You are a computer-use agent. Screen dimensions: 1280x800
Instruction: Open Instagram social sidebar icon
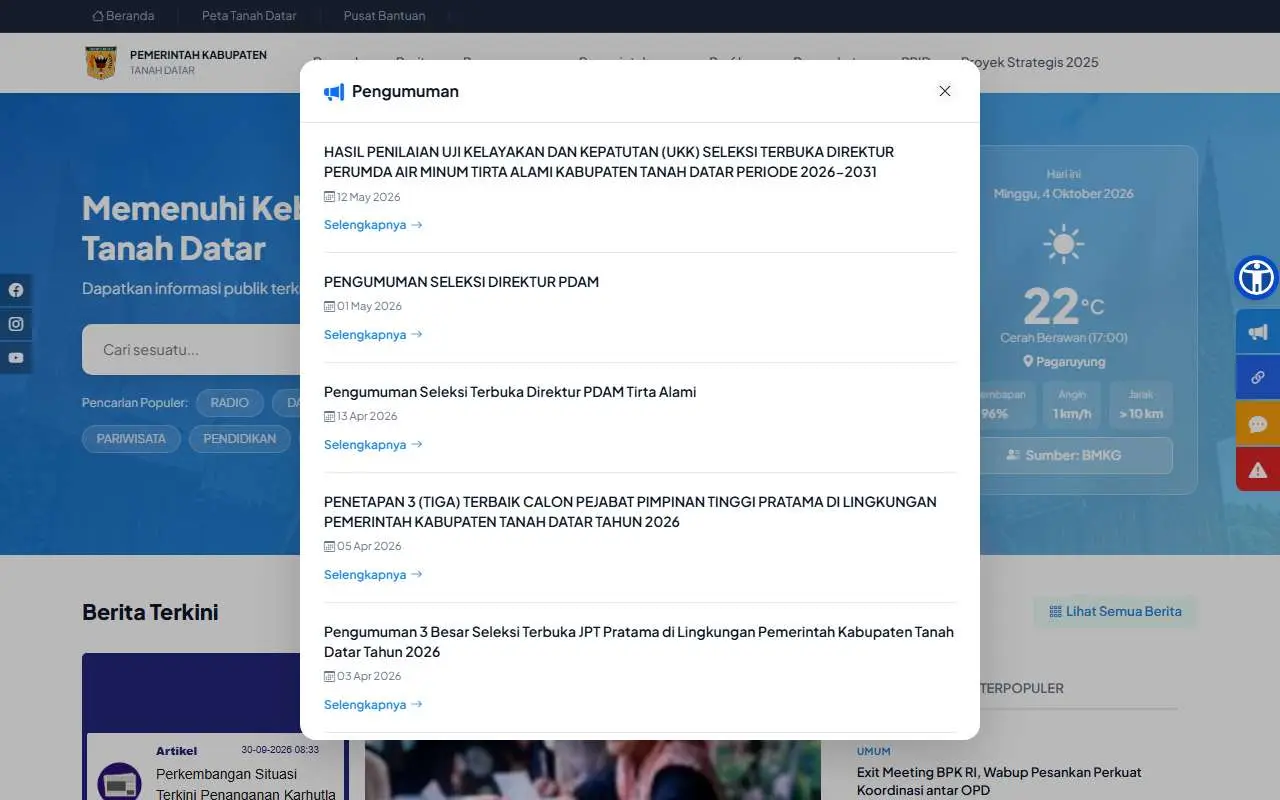[16, 324]
